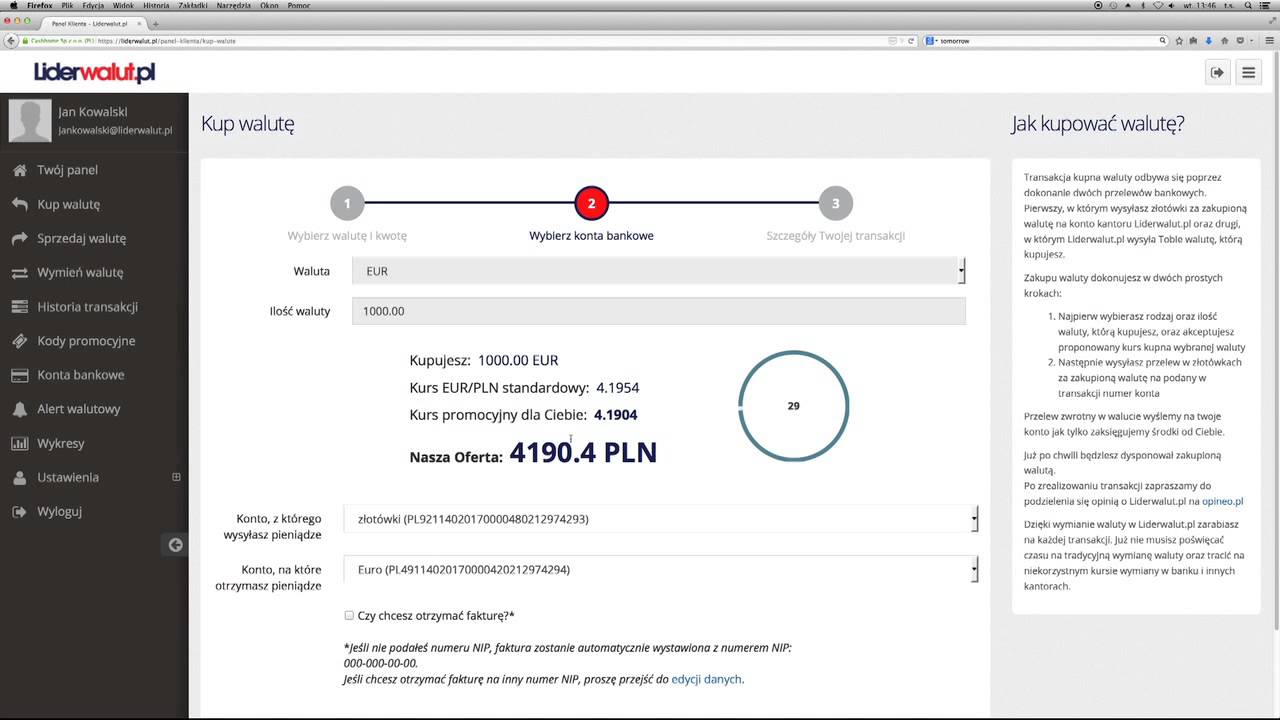This screenshot has width=1280, height=720.
Task: Click step 2 circle Wybierz konta bankowe
Action: click(591, 204)
